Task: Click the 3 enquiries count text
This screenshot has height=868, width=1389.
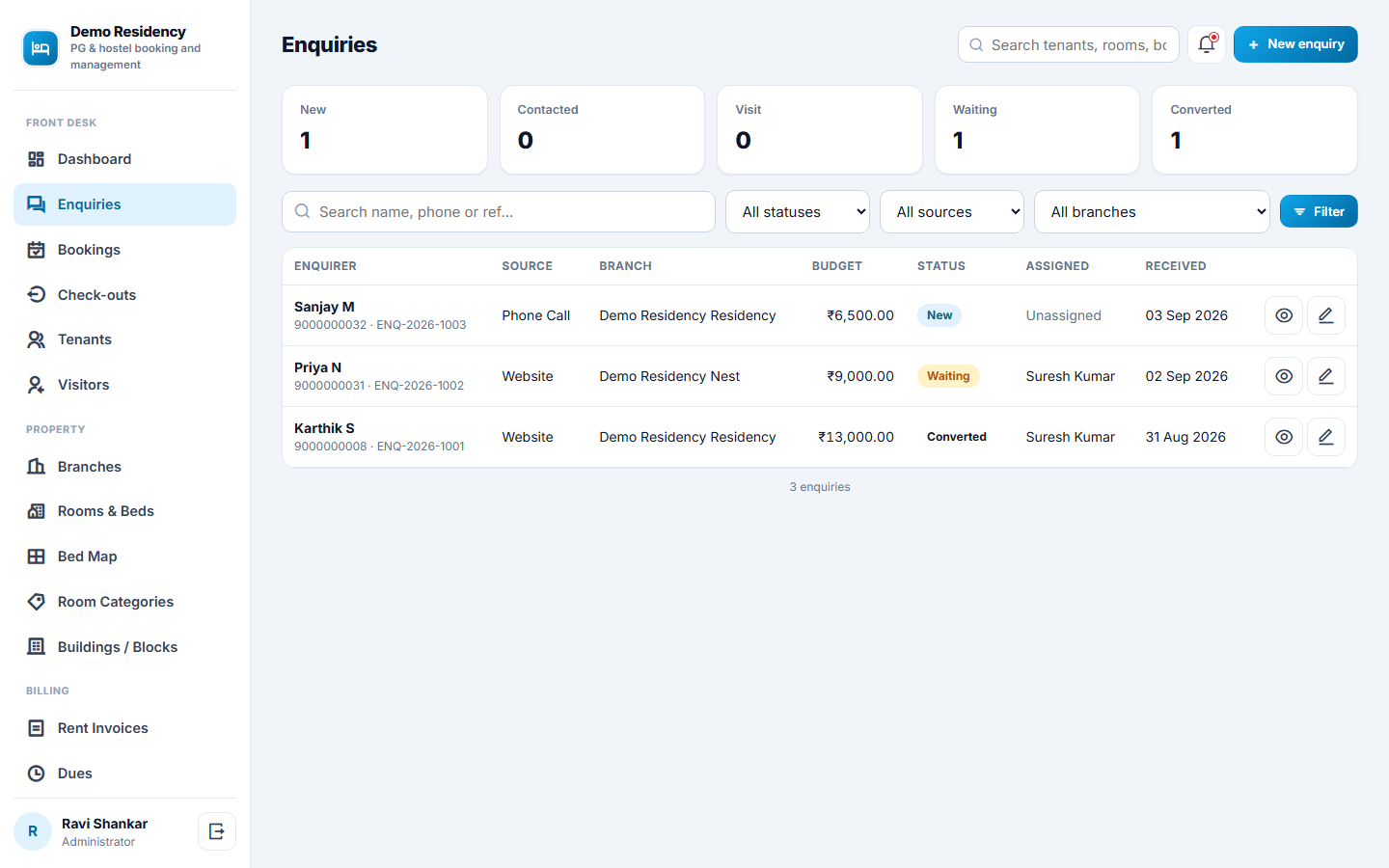Action: (x=820, y=487)
